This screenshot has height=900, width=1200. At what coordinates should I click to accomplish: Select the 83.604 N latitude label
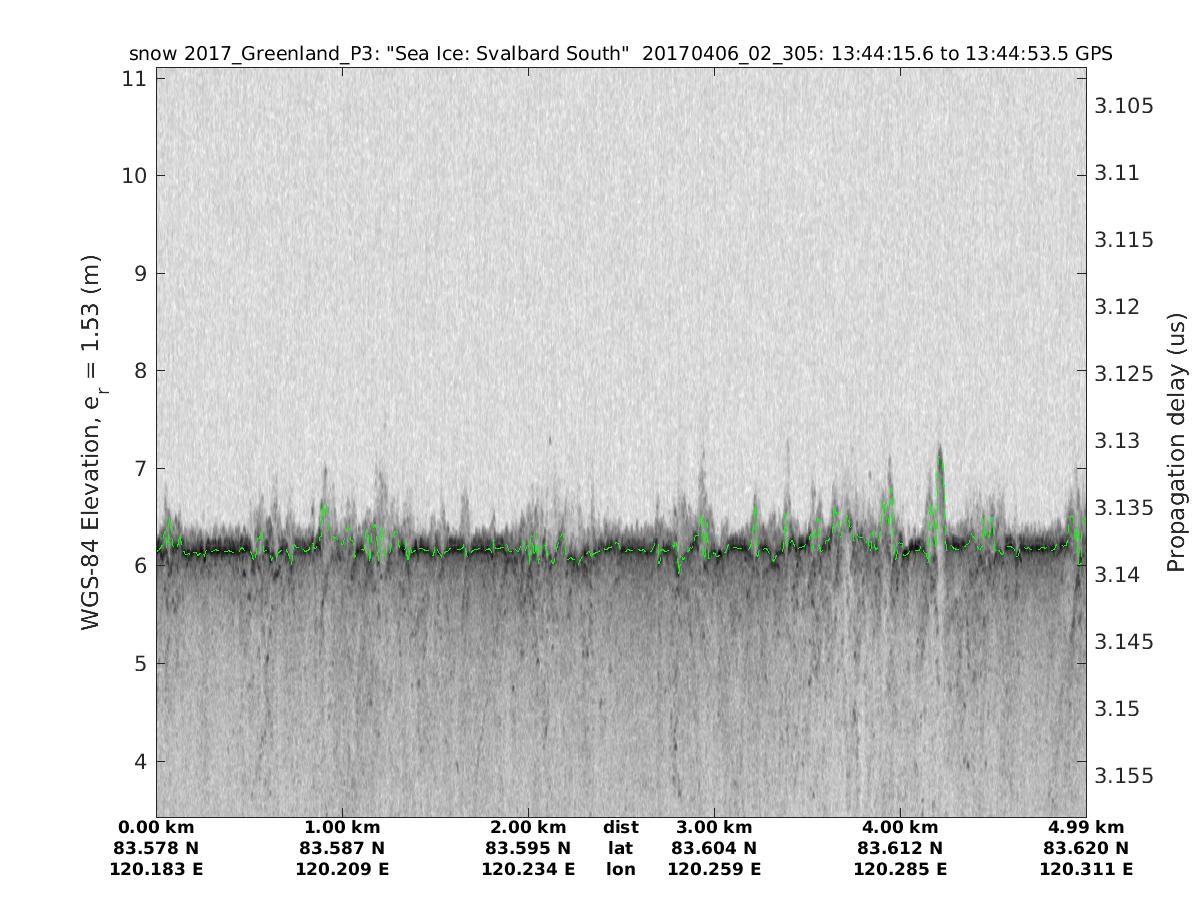[x=714, y=848]
